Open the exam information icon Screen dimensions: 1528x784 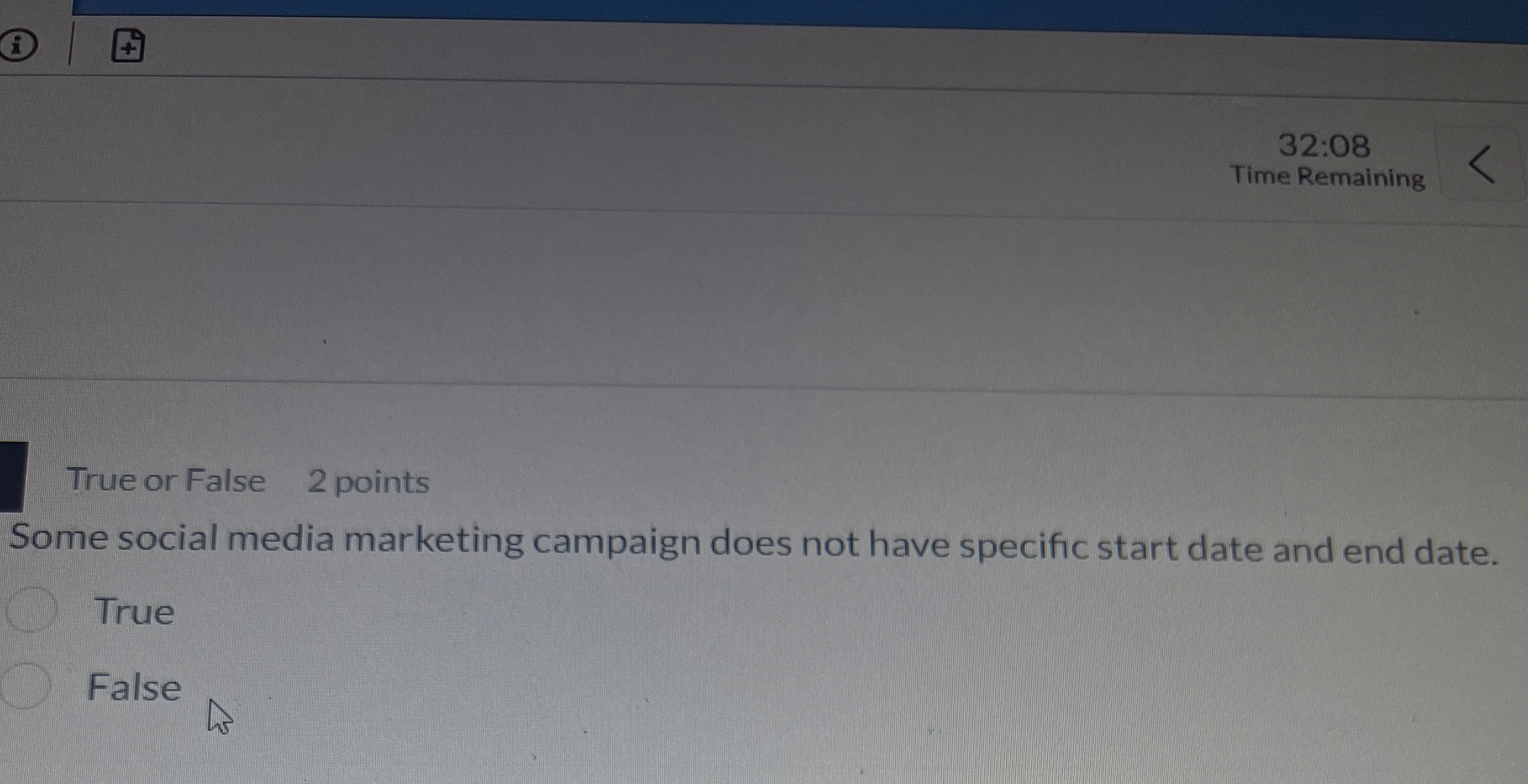18,46
